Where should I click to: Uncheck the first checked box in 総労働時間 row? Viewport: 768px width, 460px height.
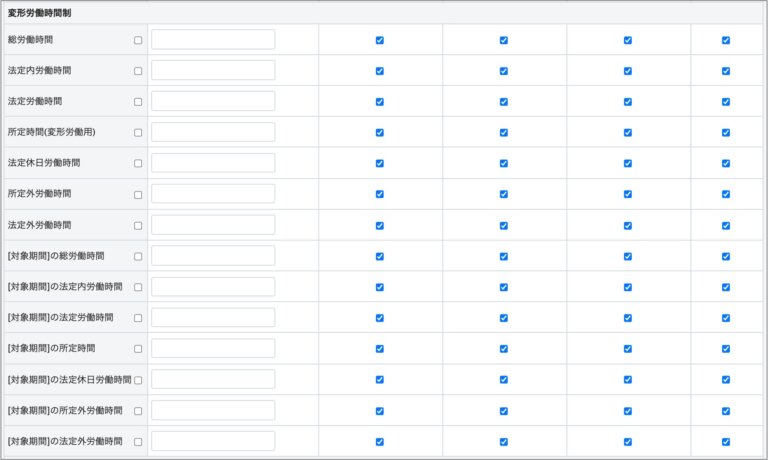[x=380, y=40]
